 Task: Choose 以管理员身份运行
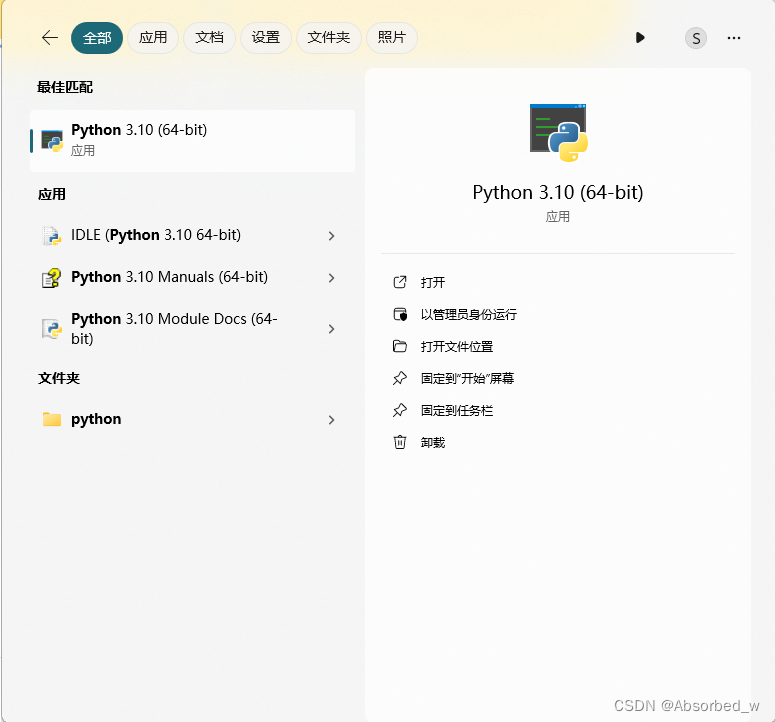(x=469, y=315)
